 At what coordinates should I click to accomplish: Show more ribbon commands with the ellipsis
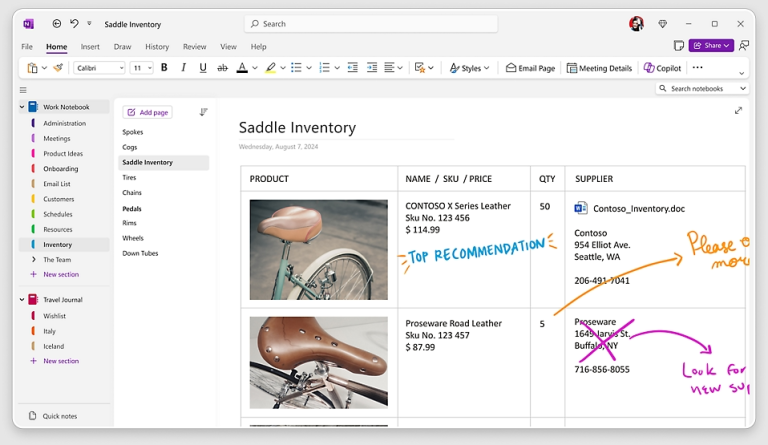(698, 68)
